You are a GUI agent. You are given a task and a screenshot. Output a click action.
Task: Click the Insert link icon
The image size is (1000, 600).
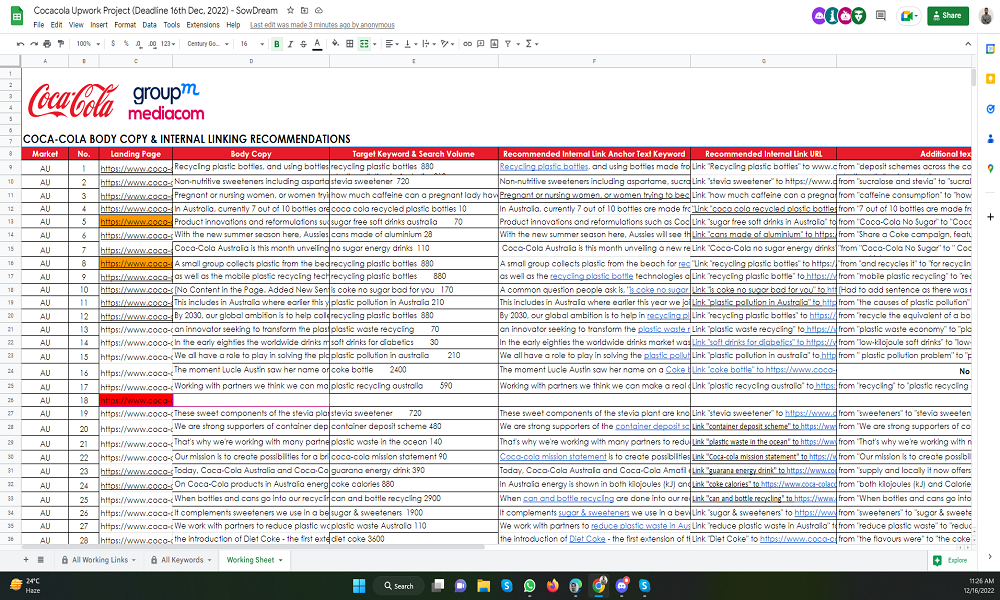(x=467, y=44)
